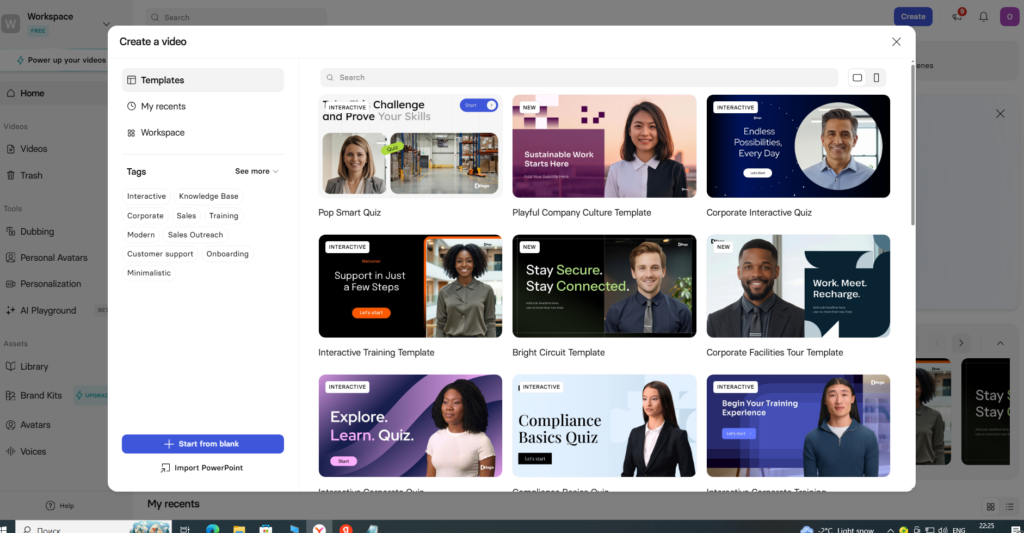Dismiss the background banner with X

click(x=1000, y=114)
